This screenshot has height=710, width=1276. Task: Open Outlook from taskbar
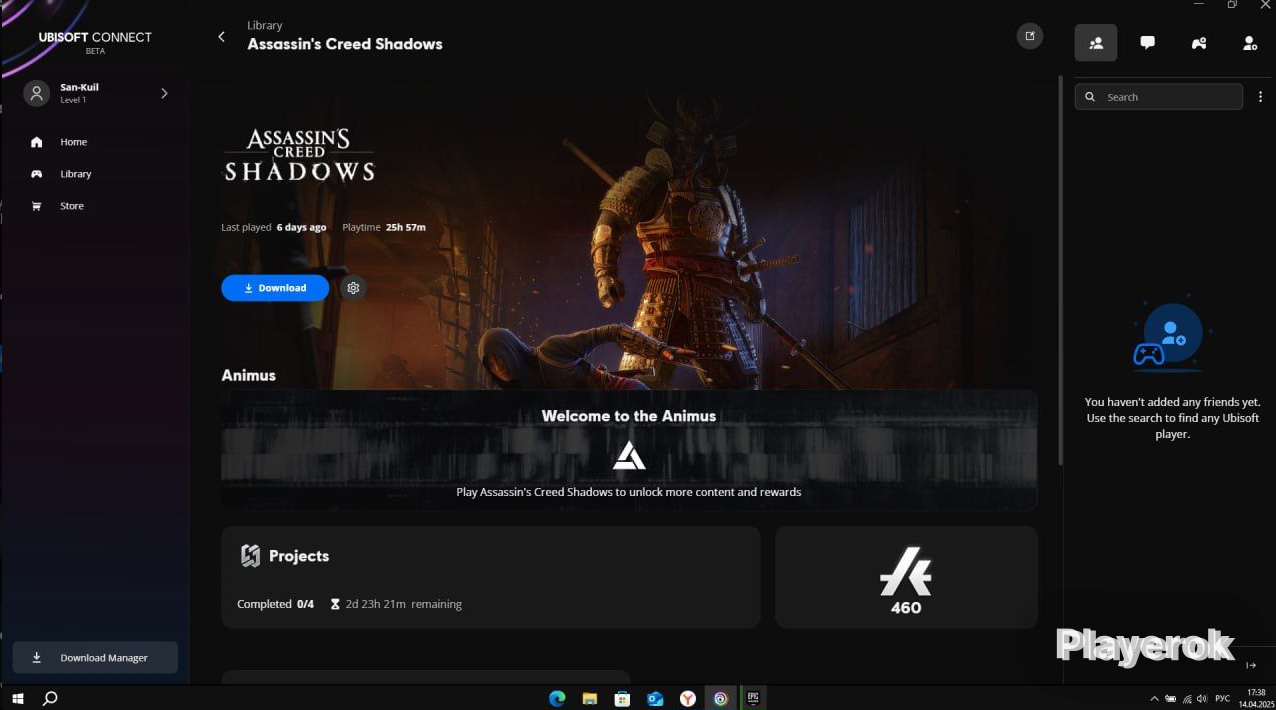point(655,699)
